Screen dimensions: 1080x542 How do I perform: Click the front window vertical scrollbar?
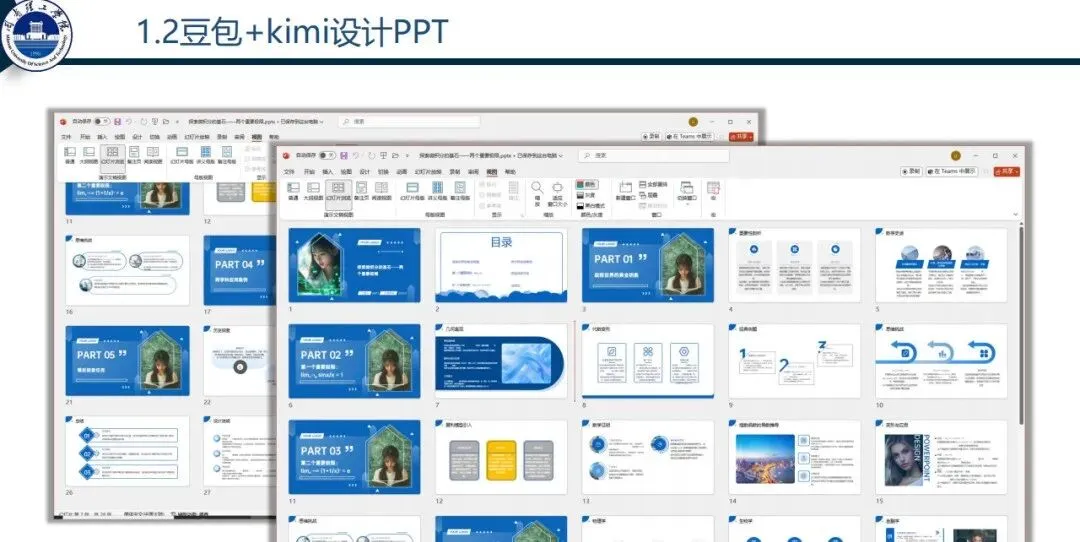[1021, 324]
